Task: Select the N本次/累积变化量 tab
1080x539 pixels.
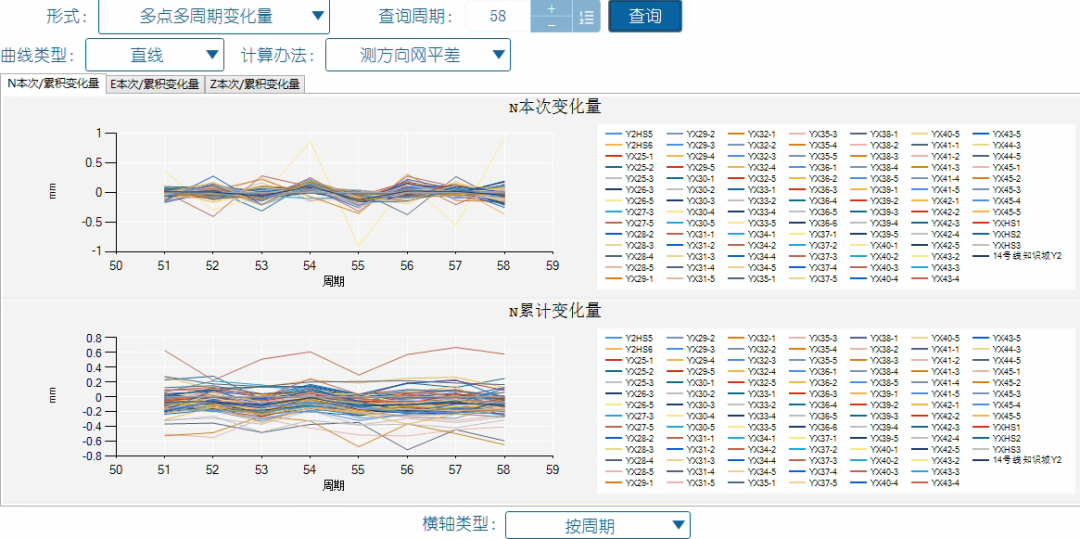Action: point(53,83)
